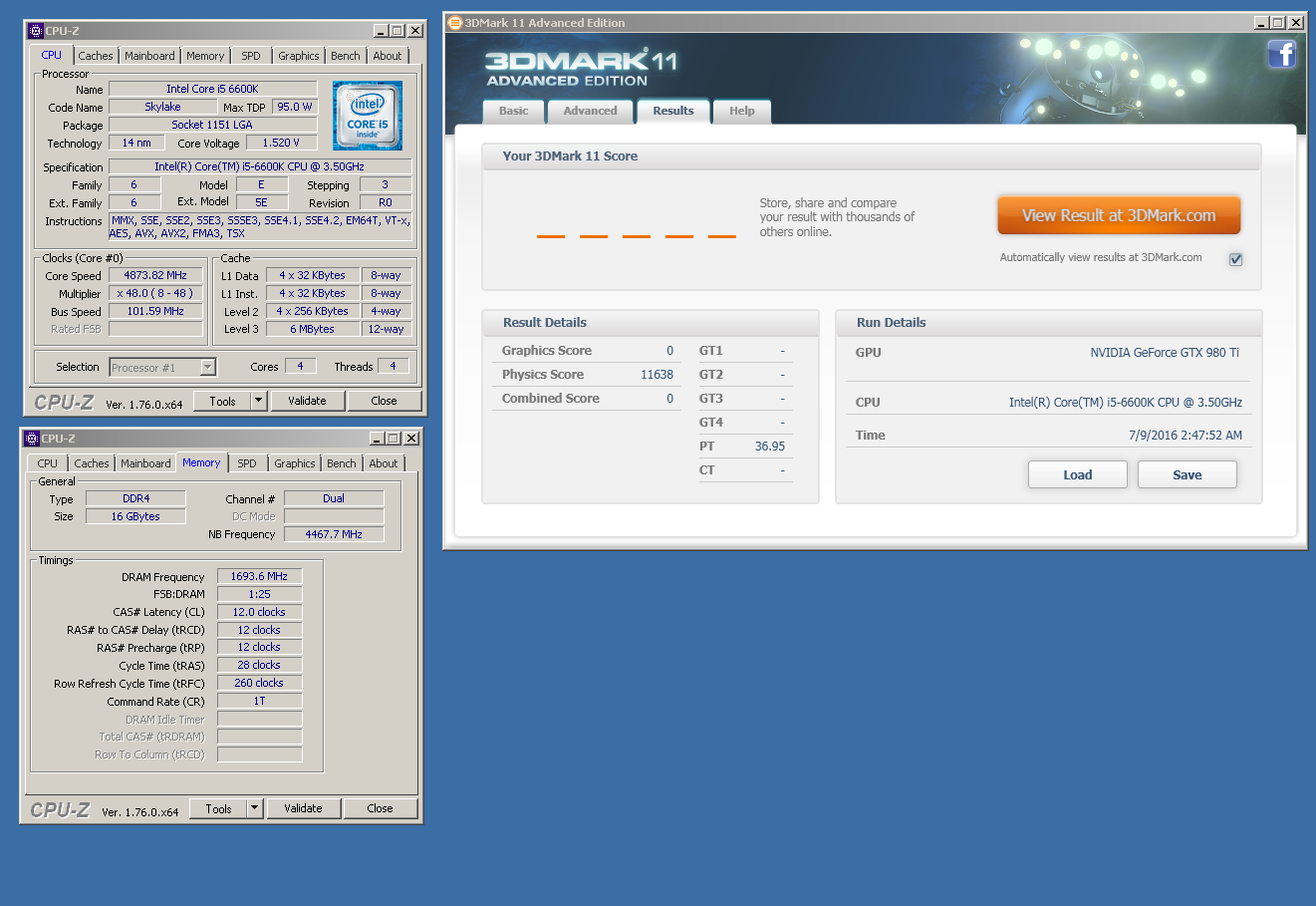Click the CAS# Latency value 12.0 clocks
The image size is (1316, 906).
point(259,612)
